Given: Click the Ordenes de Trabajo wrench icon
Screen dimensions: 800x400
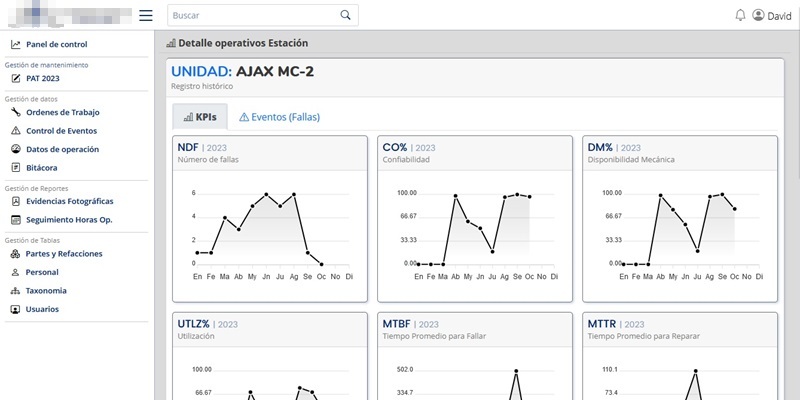Looking at the screenshot, I should coord(16,112).
